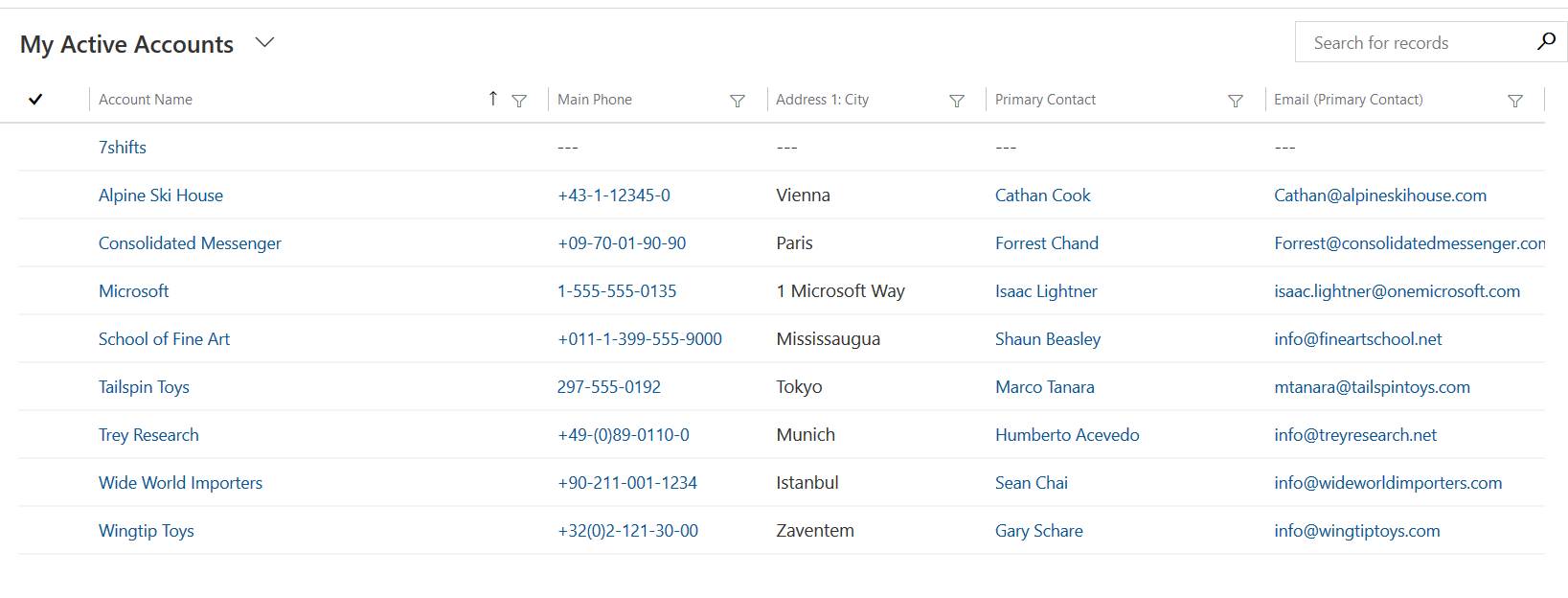1568x598 pixels.
Task: Select the Munich city cell
Action: coord(806,435)
